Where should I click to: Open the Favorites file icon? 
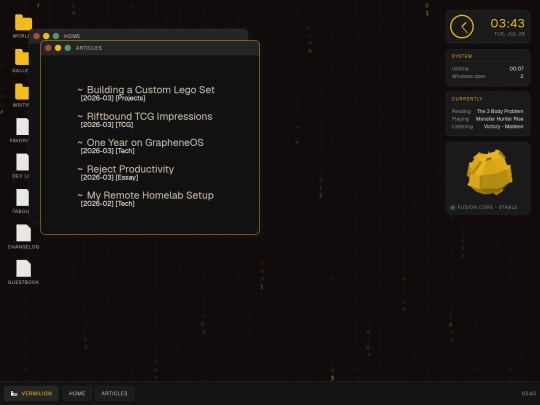(22, 127)
